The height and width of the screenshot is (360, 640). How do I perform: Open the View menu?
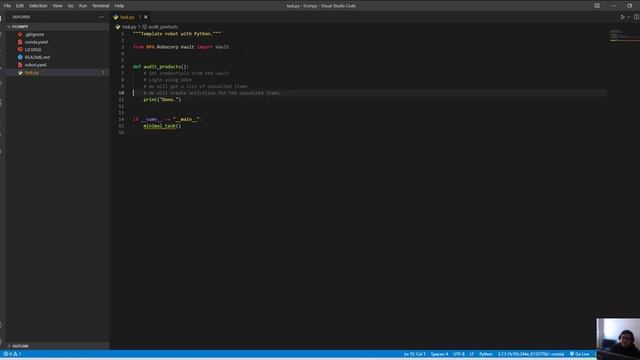tap(58, 6)
